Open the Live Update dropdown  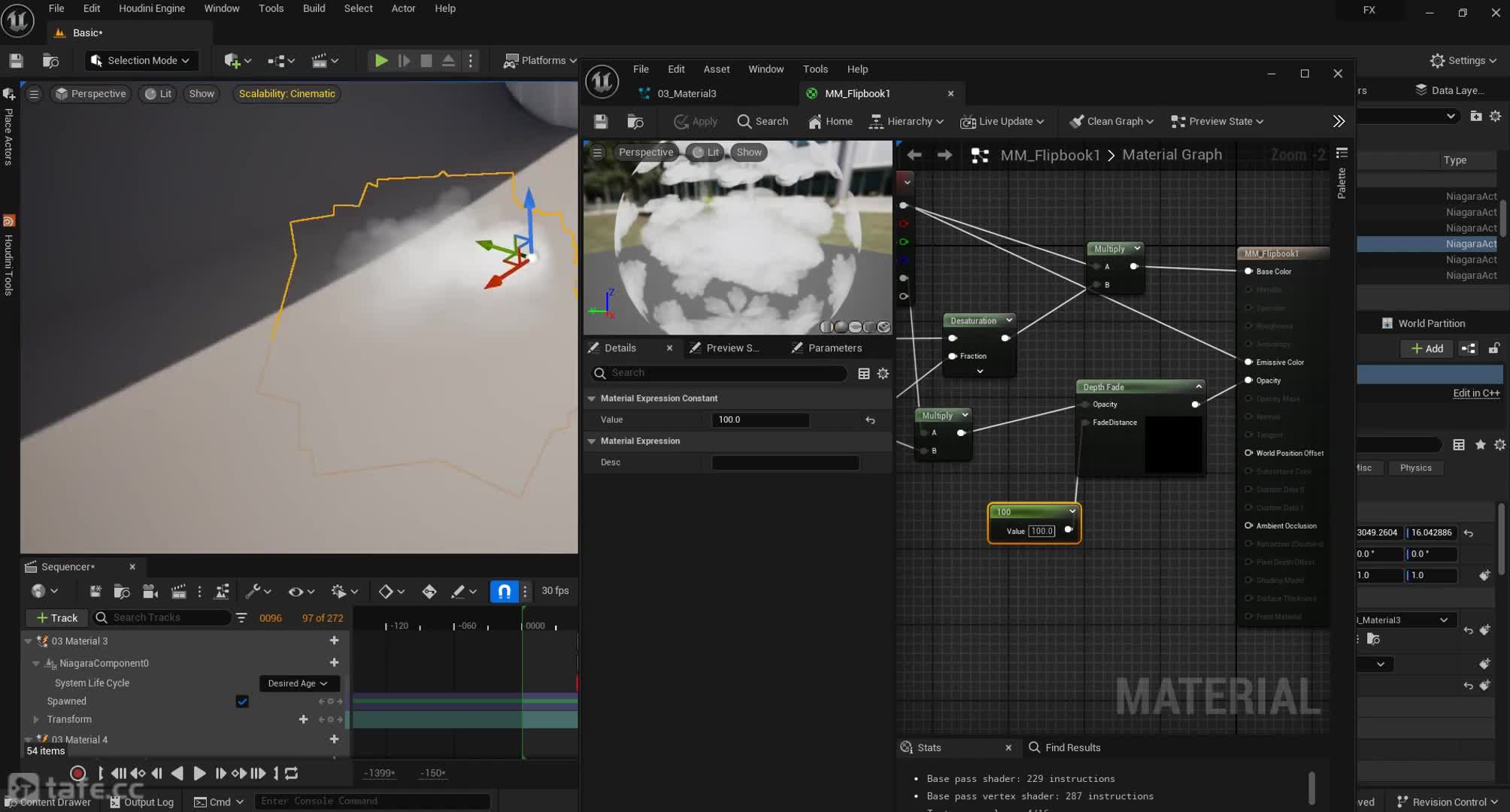click(x=1002, y=121)
